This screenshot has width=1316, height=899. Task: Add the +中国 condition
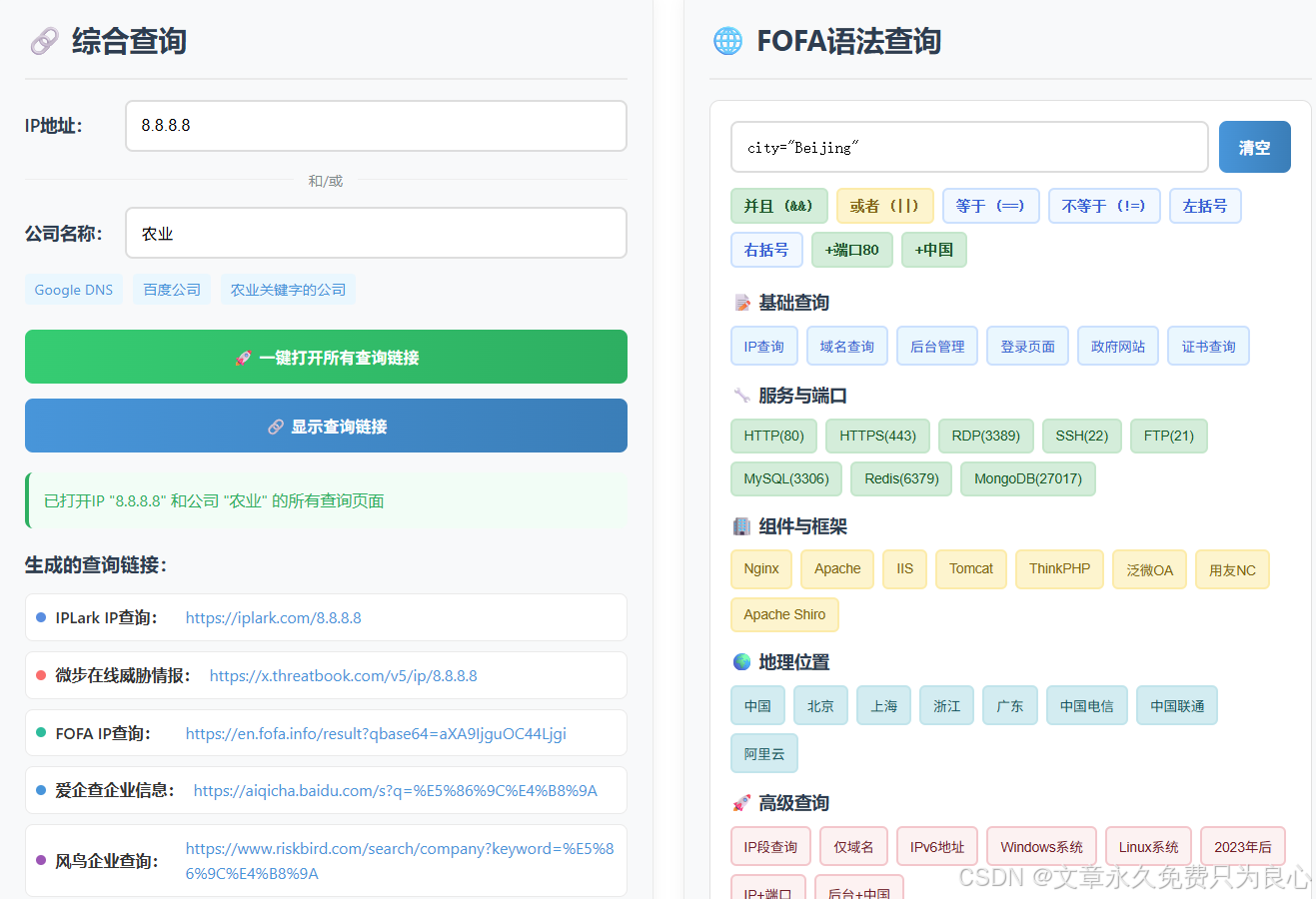(x=934, y=250)
